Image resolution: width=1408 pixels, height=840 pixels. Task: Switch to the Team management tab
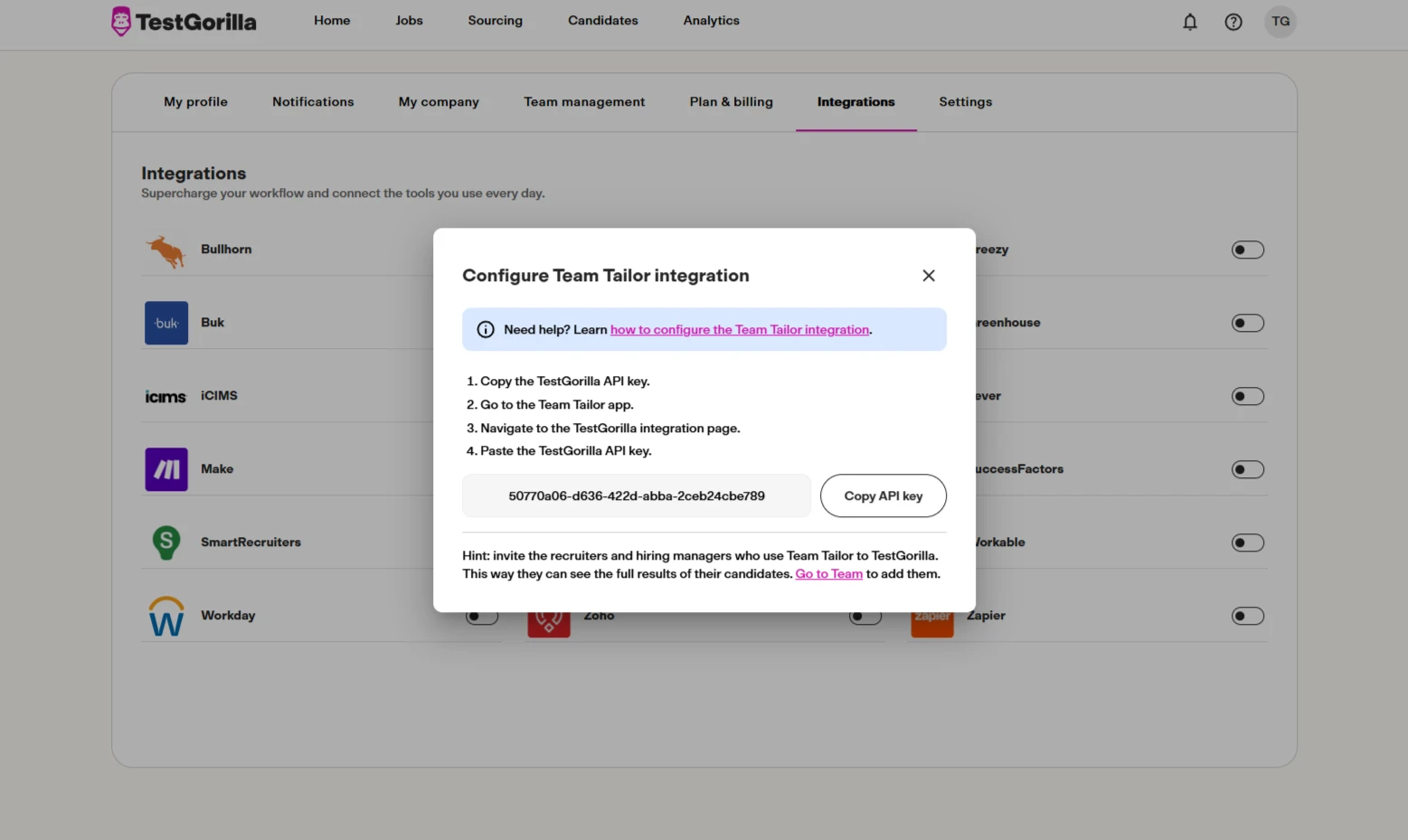[584, 102]
